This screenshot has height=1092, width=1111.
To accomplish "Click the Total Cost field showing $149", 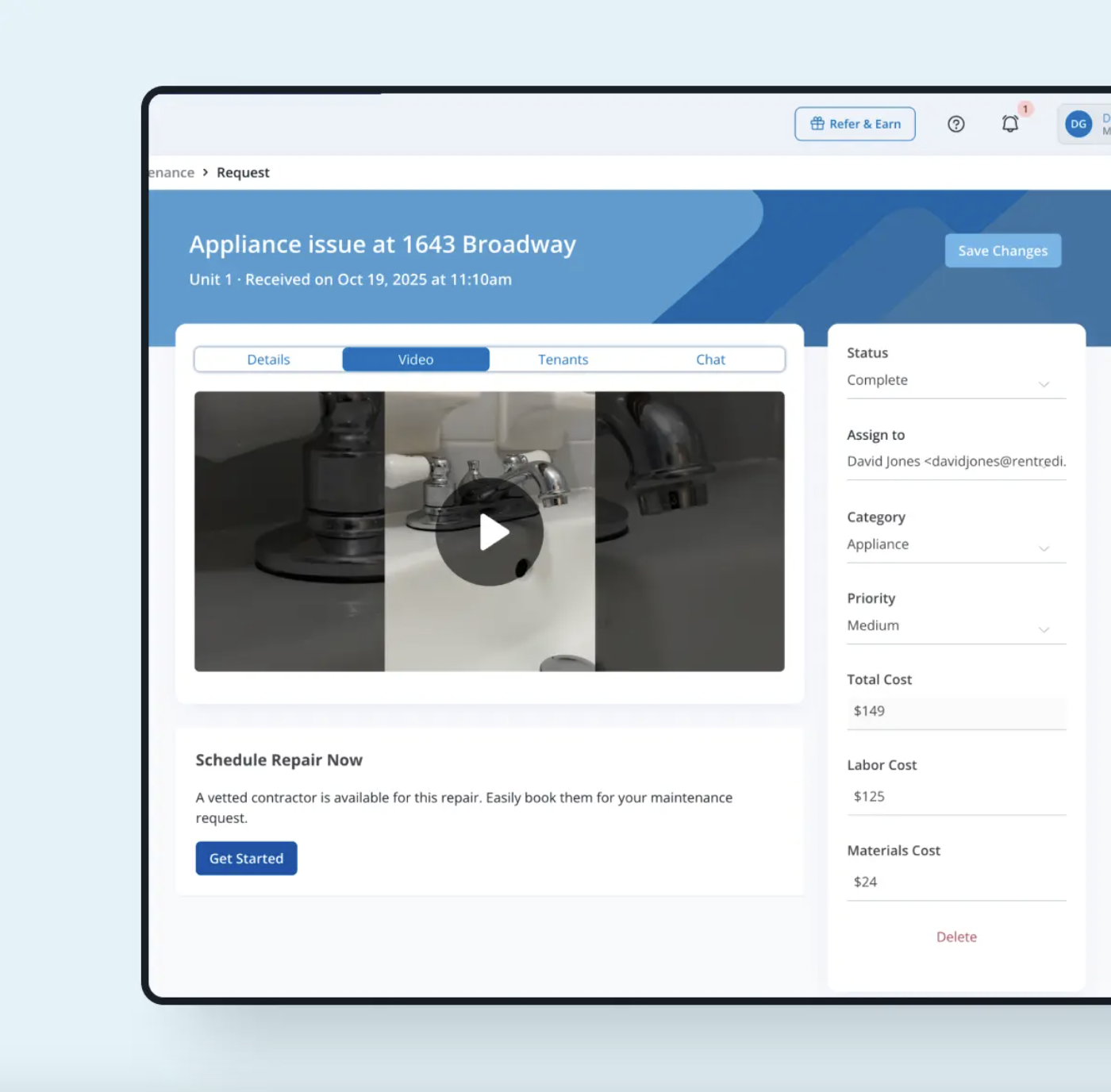I will point(956,712).
